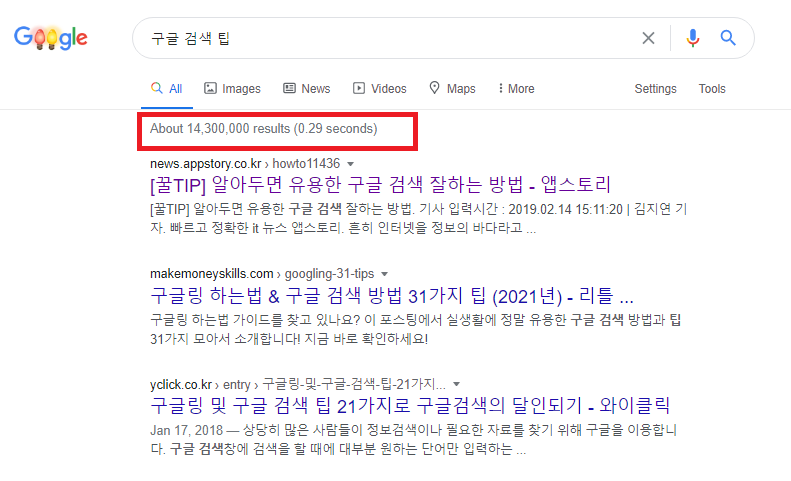Image resolution: width=791 pixels, height=481 pixels.
Task: Open the 구글링 하는법 31가지 팁 result
Action: point(392,296)
